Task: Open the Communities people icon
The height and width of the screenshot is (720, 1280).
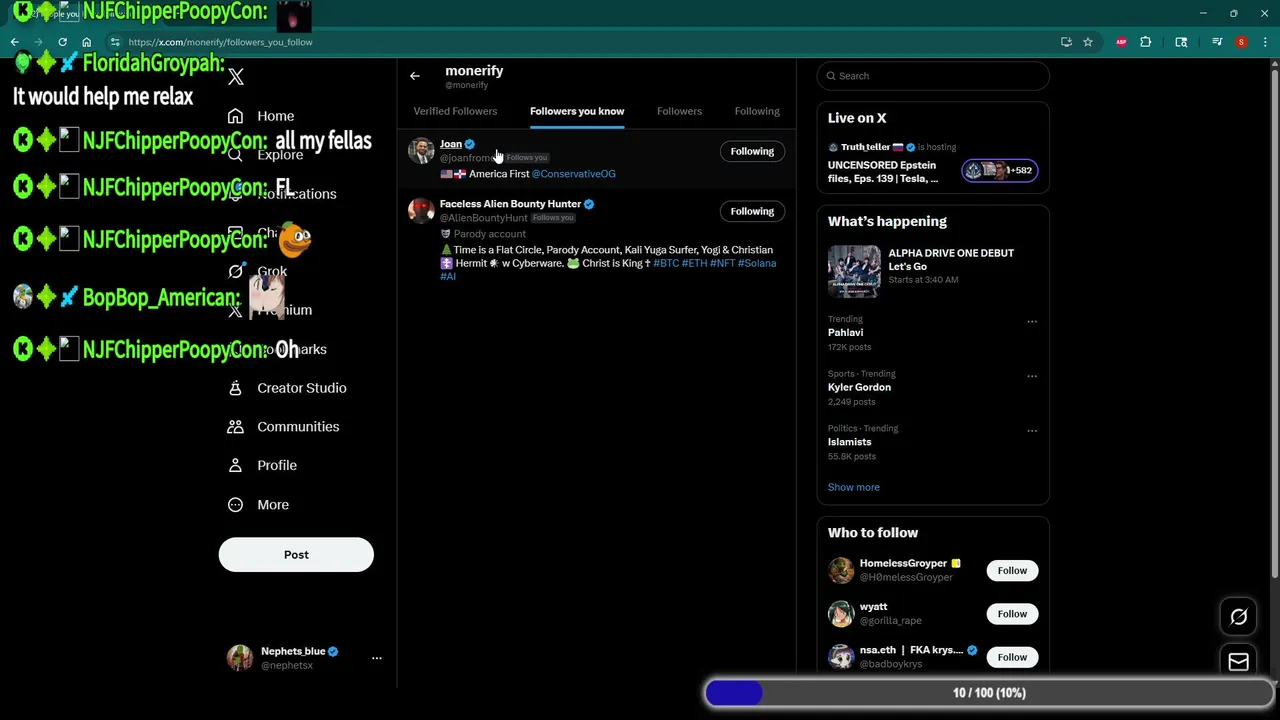Action: (235, 427)
